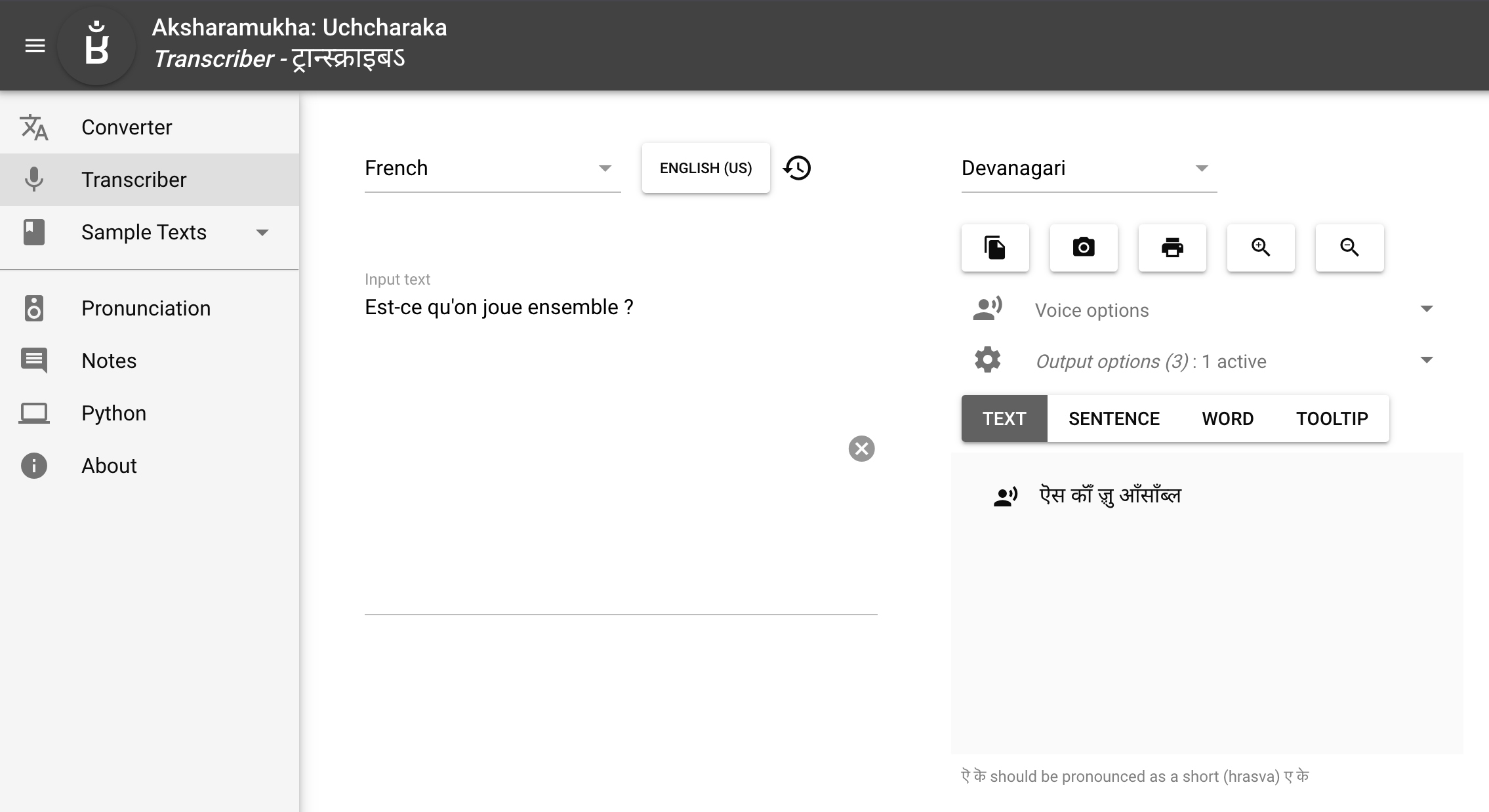This screenshot has width=1489, height=812.
Task: Open the About page
Action: [x=150, y=466]
